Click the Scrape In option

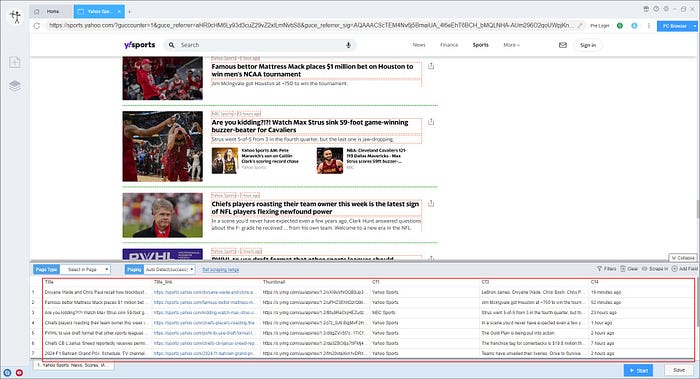655,269
